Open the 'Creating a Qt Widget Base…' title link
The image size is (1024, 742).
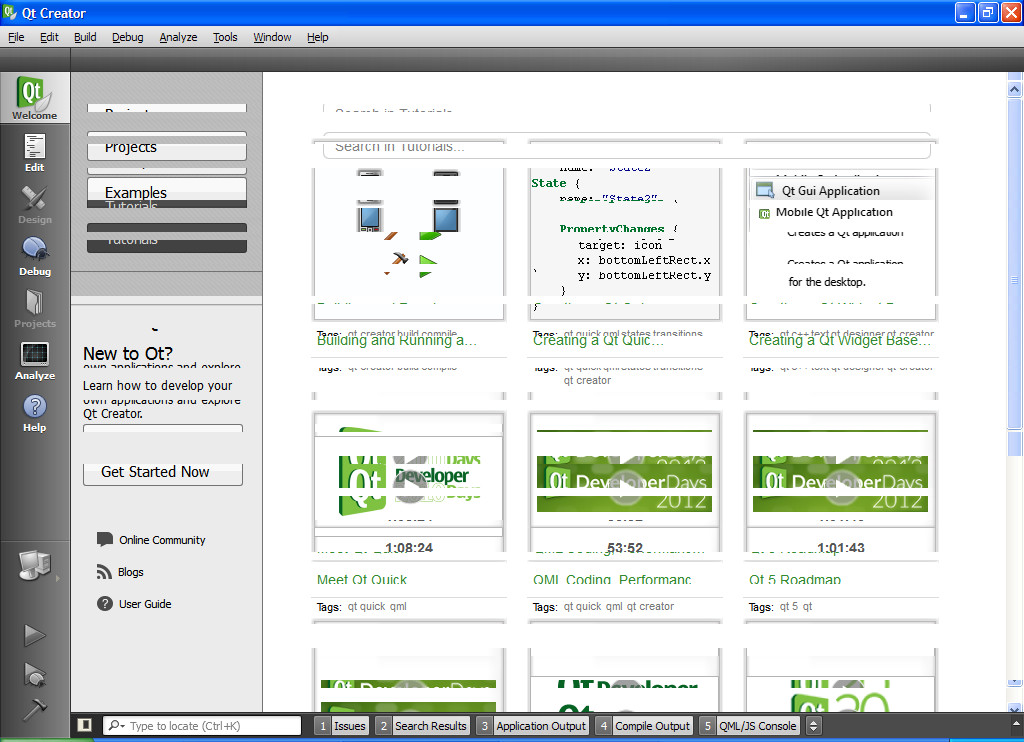840,340
